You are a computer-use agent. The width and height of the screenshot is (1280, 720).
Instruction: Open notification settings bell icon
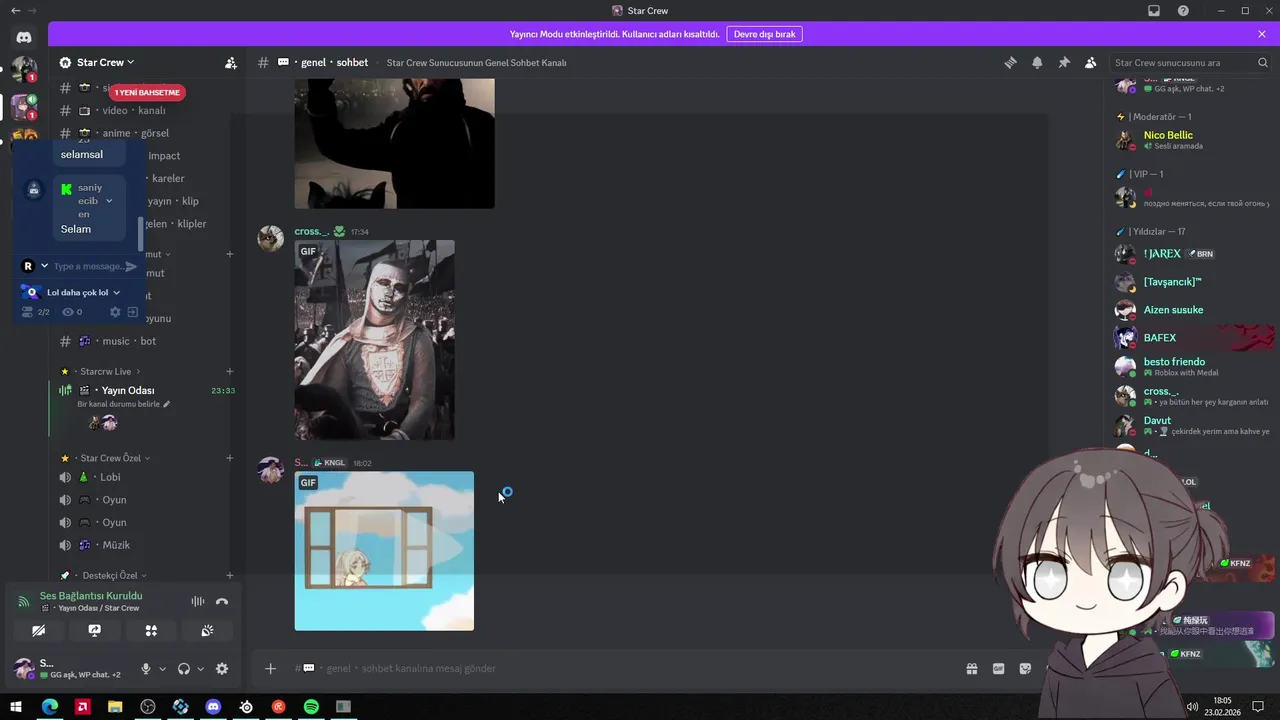(x=1037, y=62)
